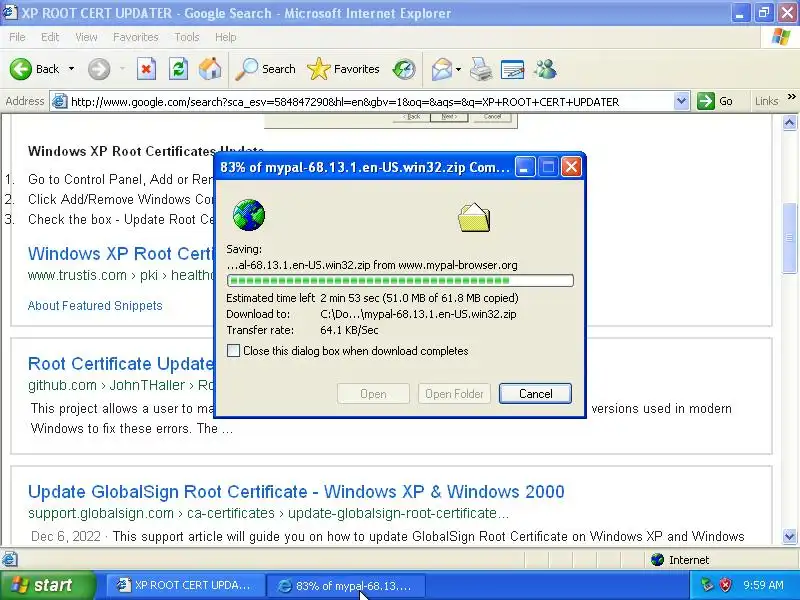Screen dimensions: 800x600
Task: Open the Windows XP Root Certi... result link
Action: tap(120, 254)
